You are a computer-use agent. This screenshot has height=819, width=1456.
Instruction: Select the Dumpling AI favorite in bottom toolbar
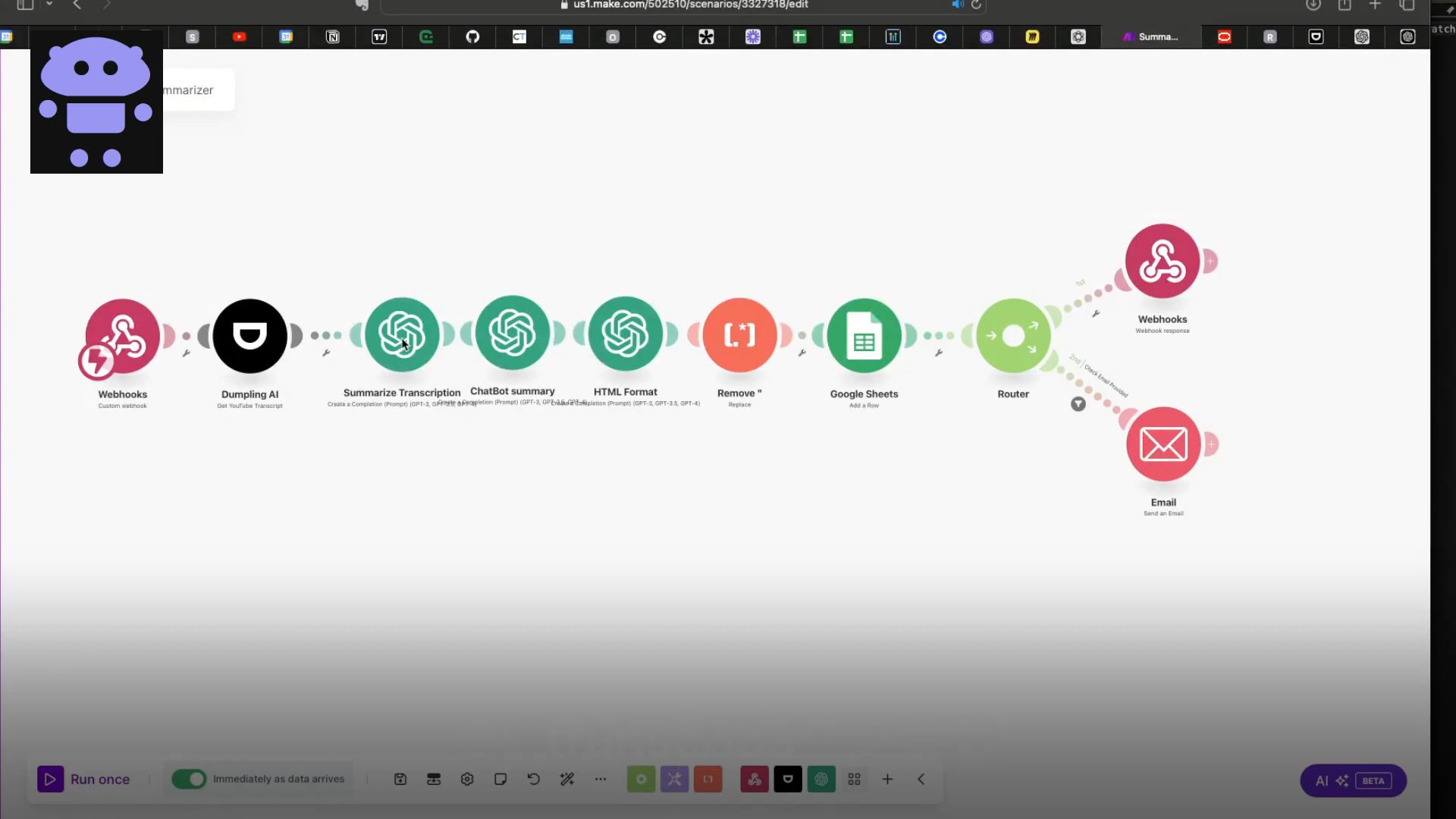pos(788,779)
